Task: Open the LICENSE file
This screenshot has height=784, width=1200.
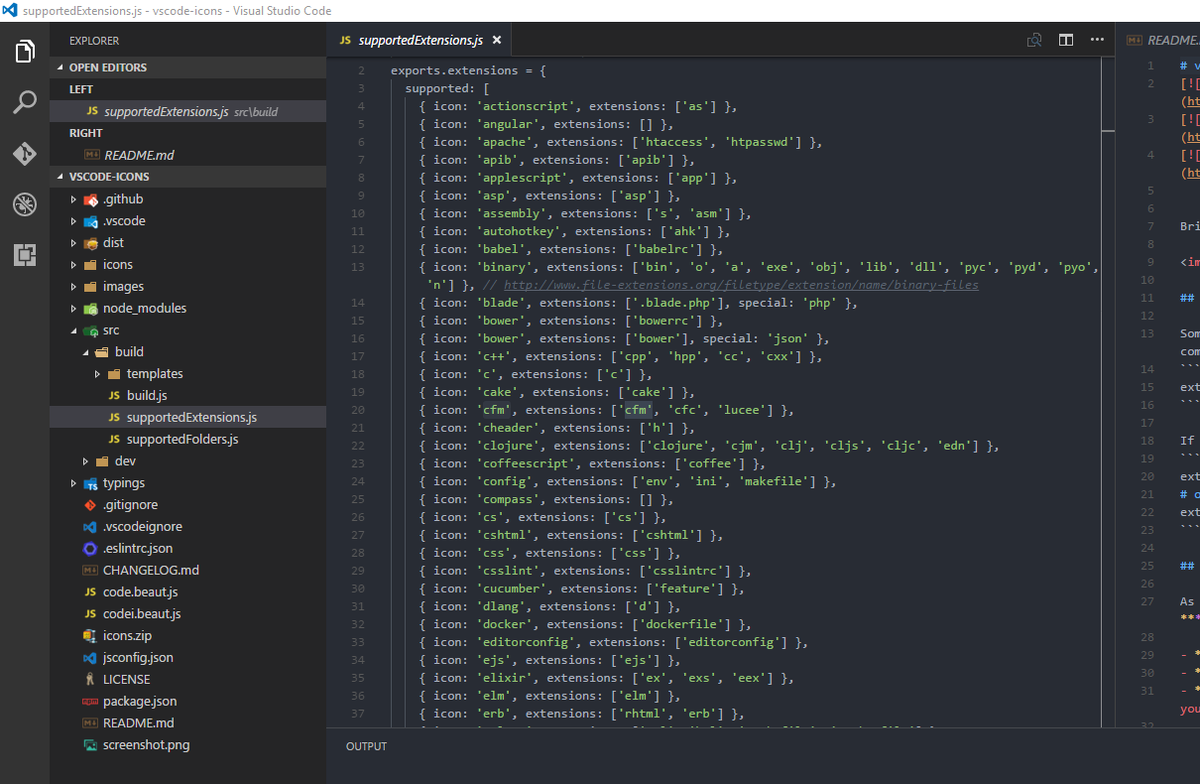Action: pos(188,679)
